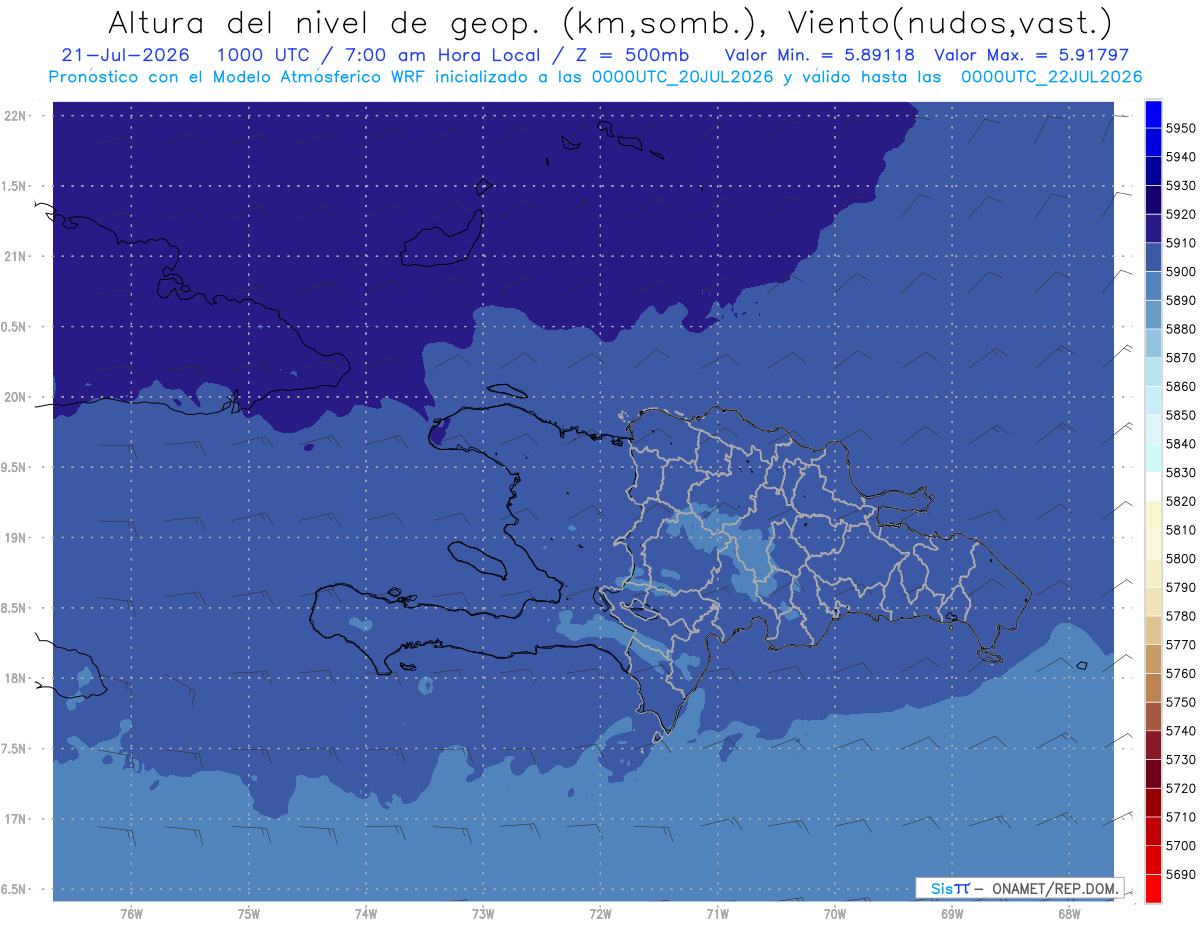
Task: Choose the swatch between 5740 and 5730
Action: click(1153, 745)
